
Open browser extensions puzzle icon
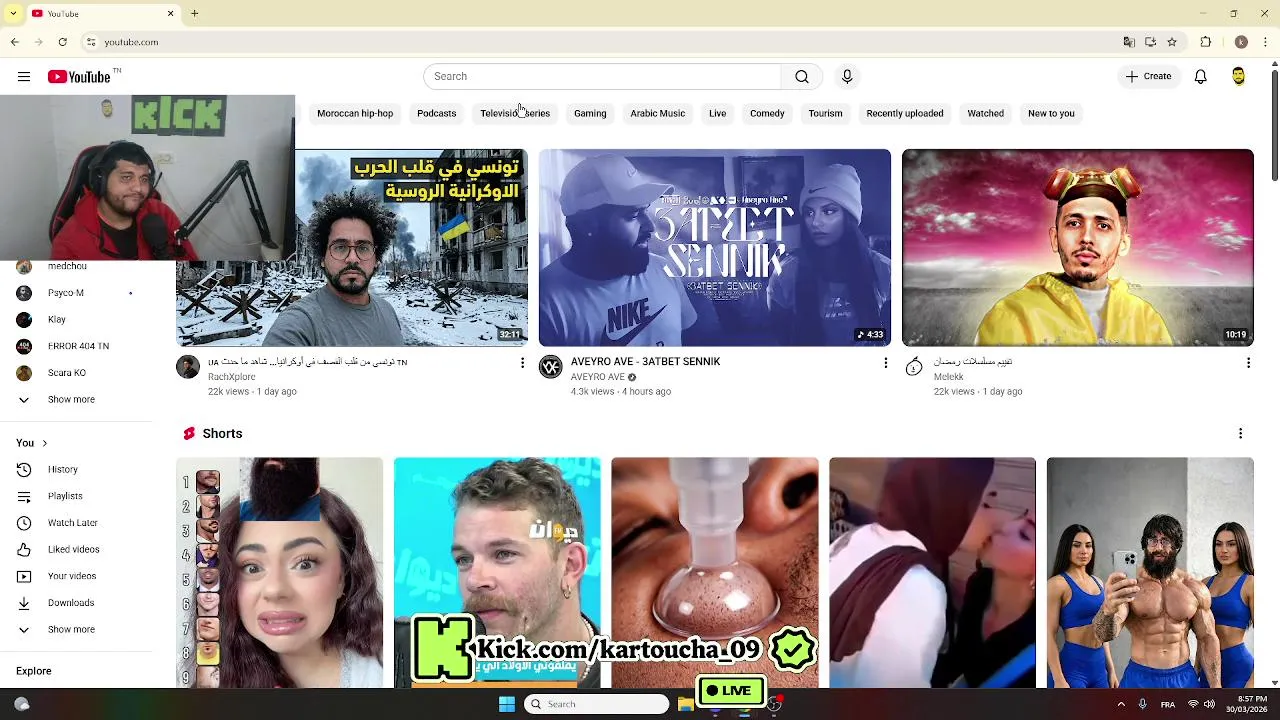(1206, 42)
